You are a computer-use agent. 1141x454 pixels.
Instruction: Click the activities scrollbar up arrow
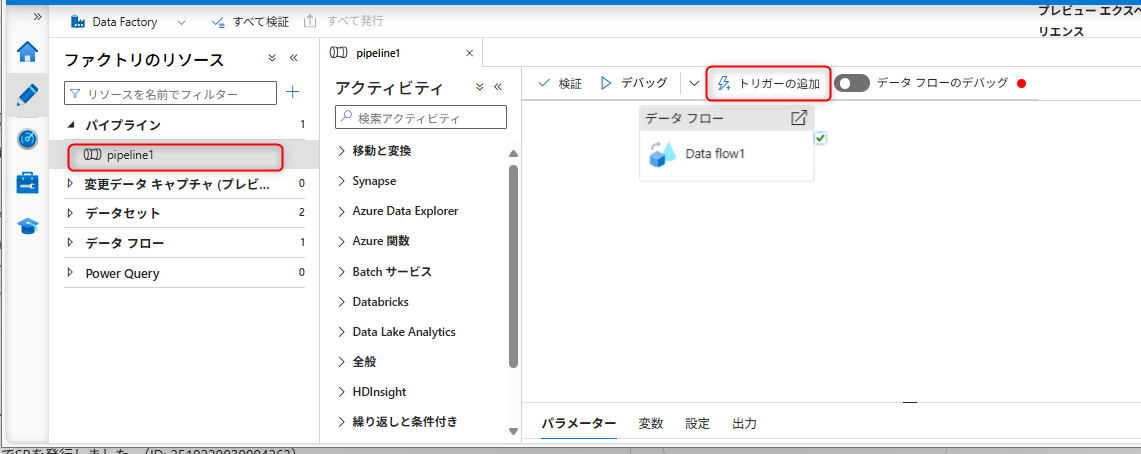(513, 154)
